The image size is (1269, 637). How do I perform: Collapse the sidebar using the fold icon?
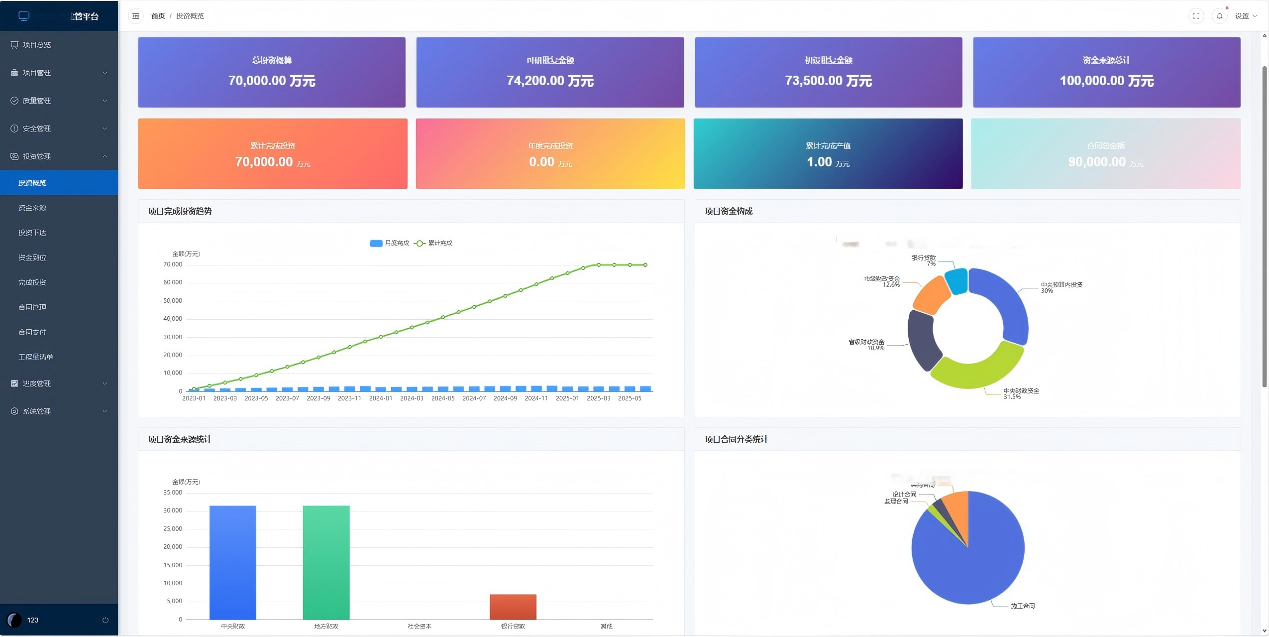click(136, 16)
